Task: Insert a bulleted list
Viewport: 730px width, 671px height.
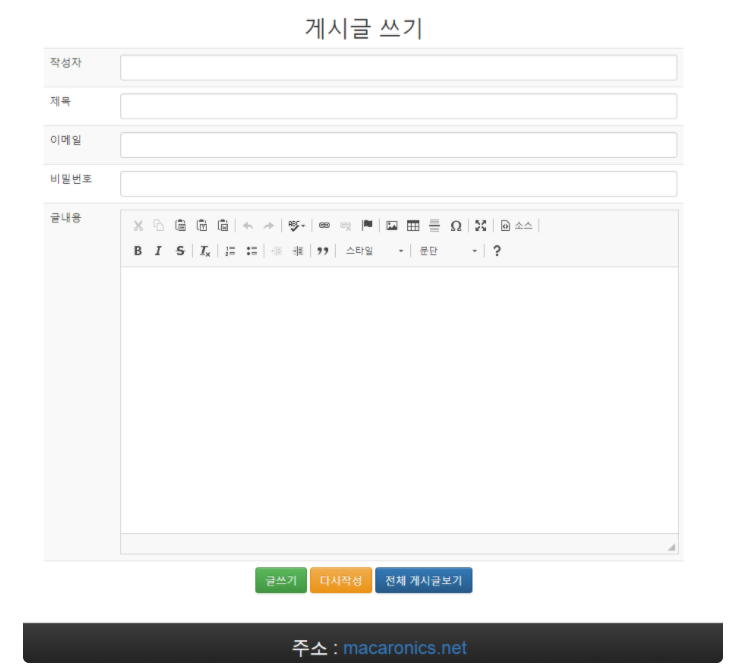Action: tap(251, 251)
